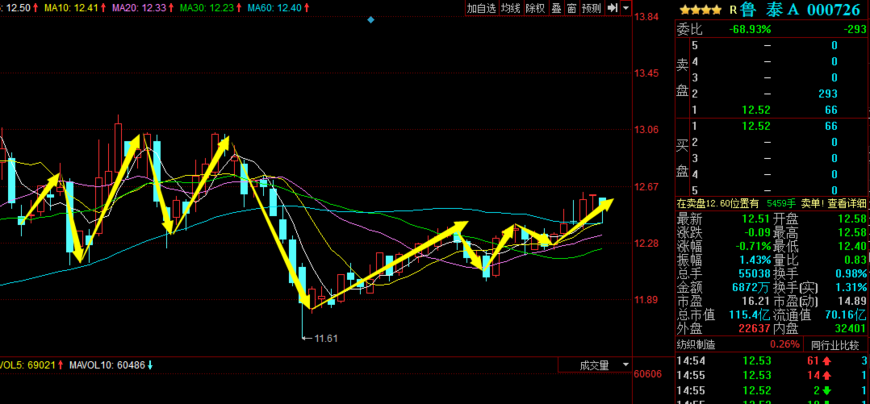This screenshot has height=404, width=870.
Task: Click the MA10 12.41 legend label
Action: click(75, 8)
